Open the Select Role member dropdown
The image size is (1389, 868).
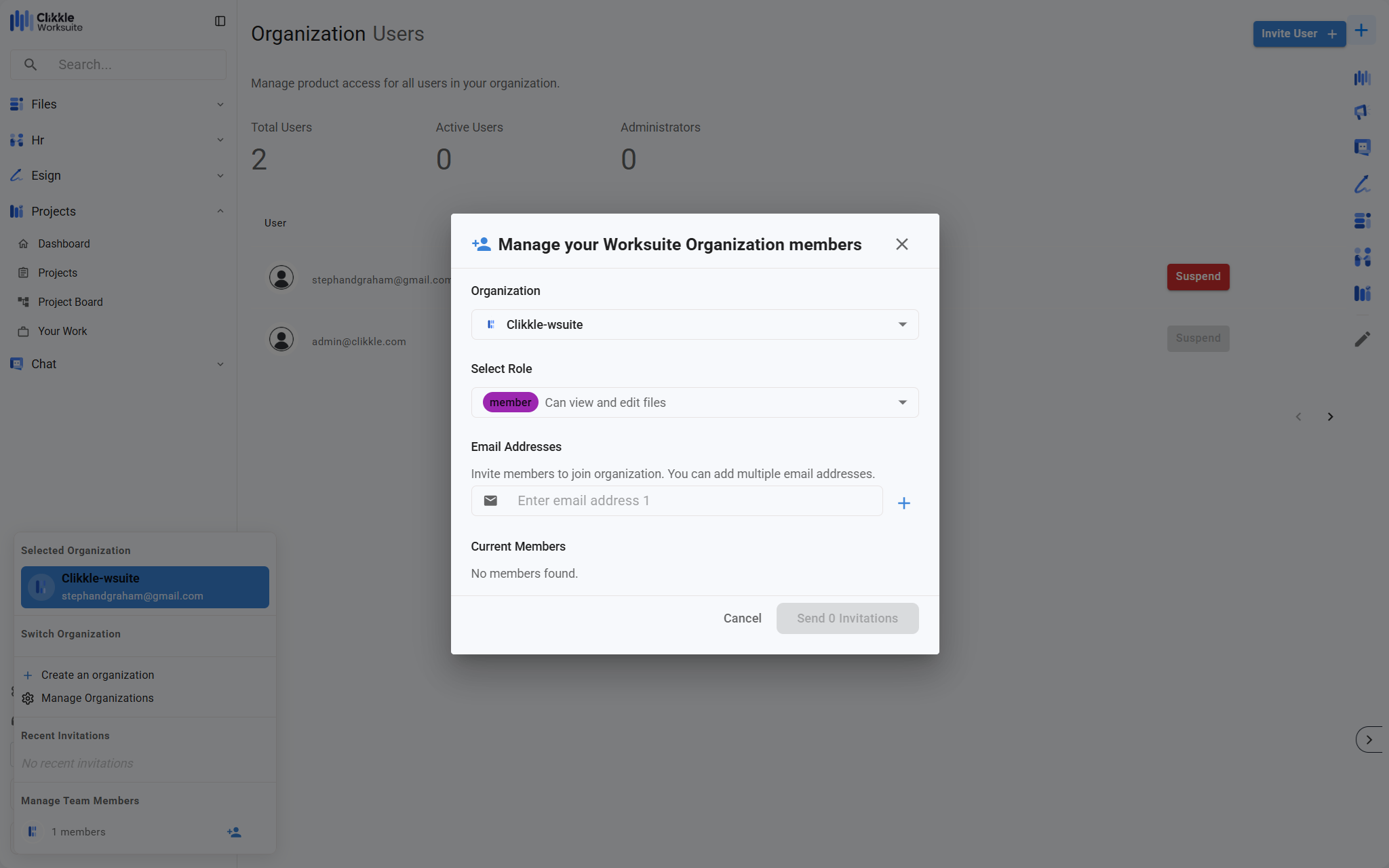[694, 403]
